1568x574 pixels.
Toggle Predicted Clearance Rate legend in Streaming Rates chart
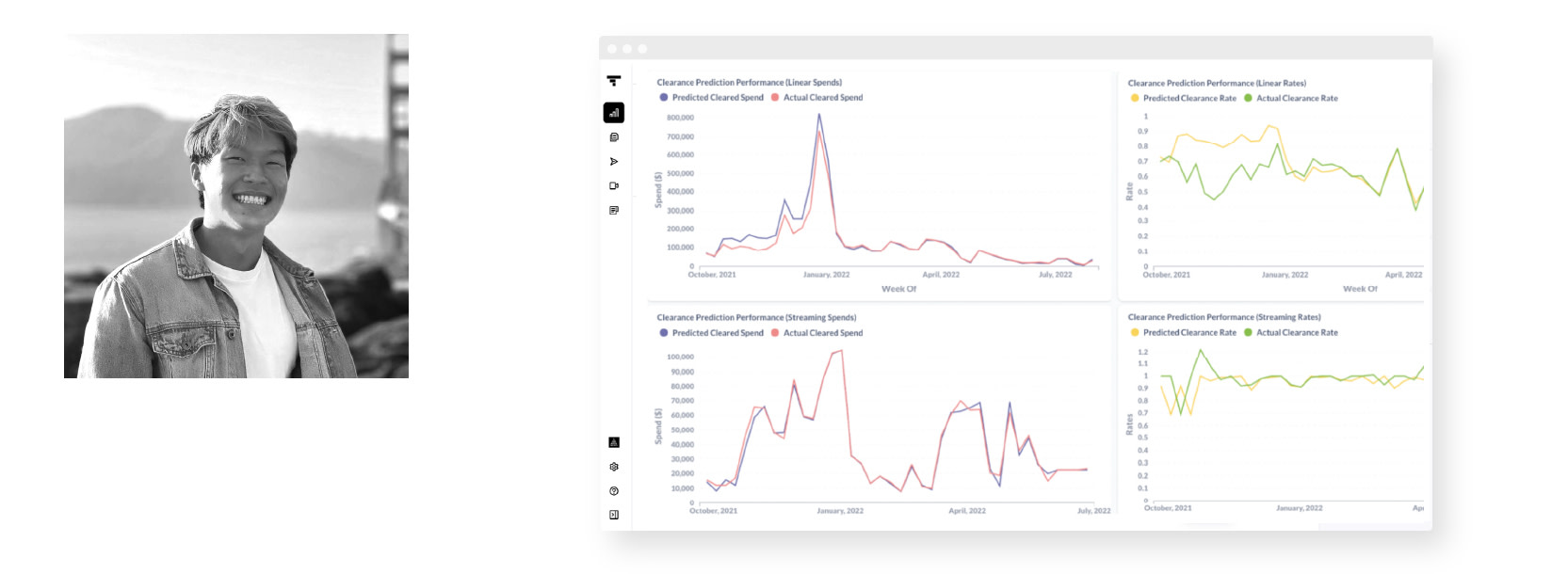[1184, 332]
